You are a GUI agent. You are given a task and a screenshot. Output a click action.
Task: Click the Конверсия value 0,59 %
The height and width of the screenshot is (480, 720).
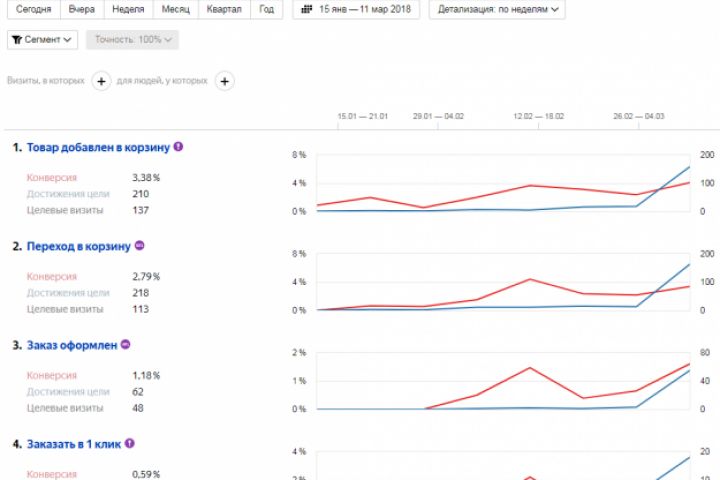pos(146,474)
